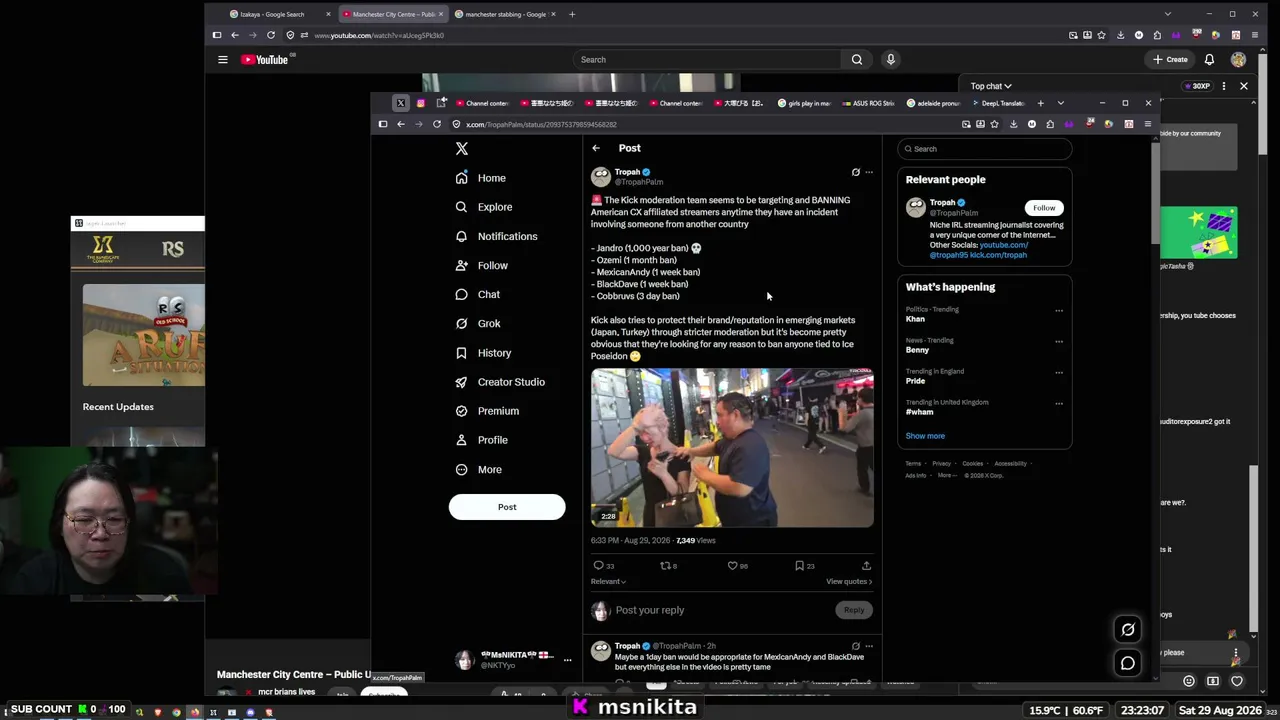Like the Tropah tweet
This screenshot has height=720, width=1280.
click(x=732, y=566)
